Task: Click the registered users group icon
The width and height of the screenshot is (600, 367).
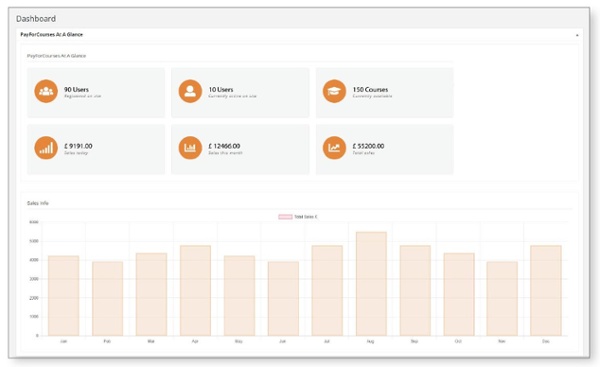Action: pyautogui.click(x=46, y=91)
